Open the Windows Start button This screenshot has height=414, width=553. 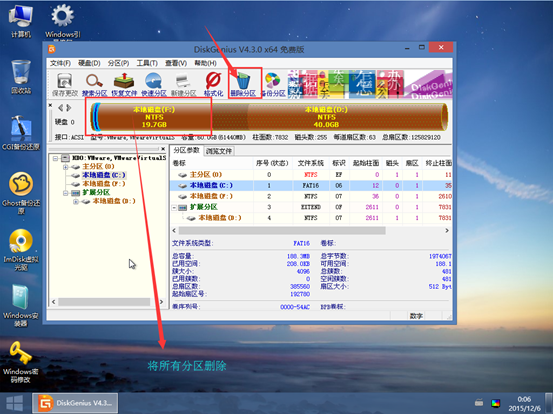coord(14,403)
